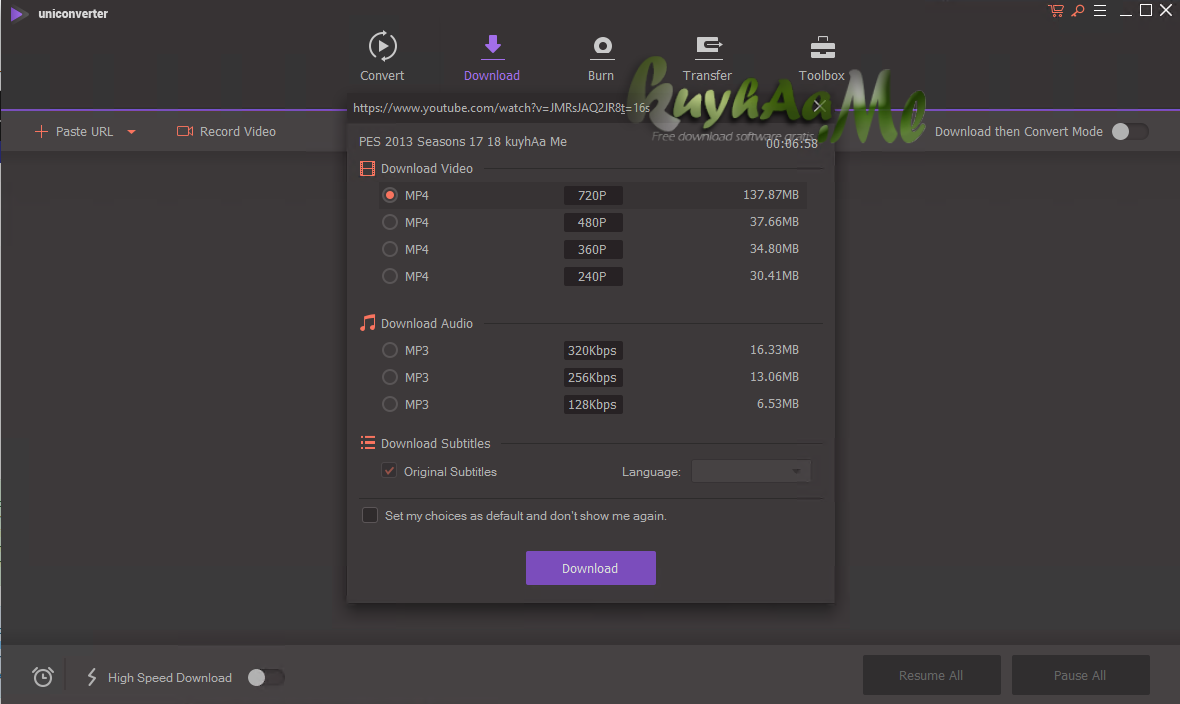This screenshot has height=704, width=1180.
Task: Switch to the Download tab
Action: [491, 56]
